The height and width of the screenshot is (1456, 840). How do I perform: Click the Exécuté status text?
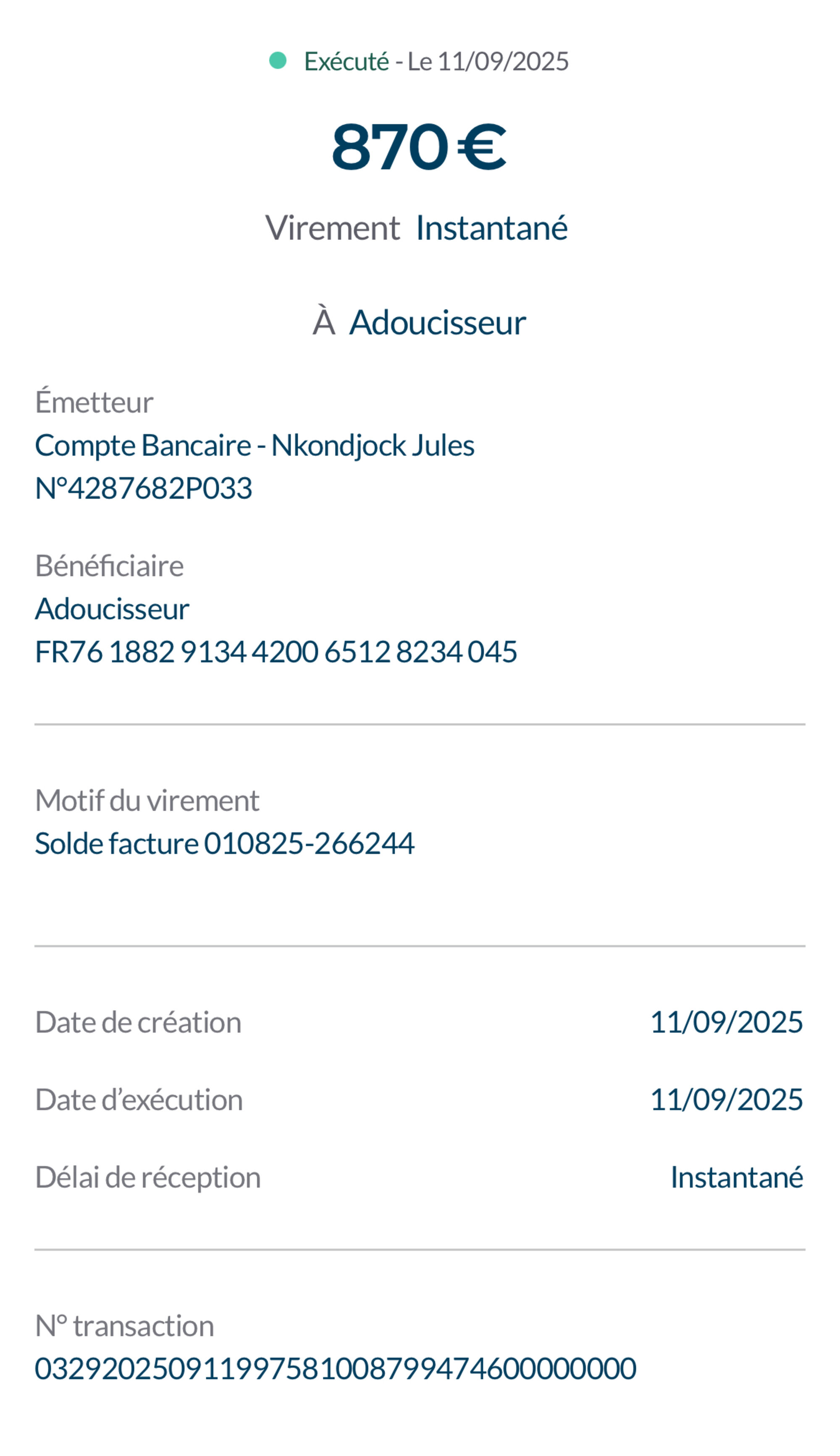tap(346, 62)
